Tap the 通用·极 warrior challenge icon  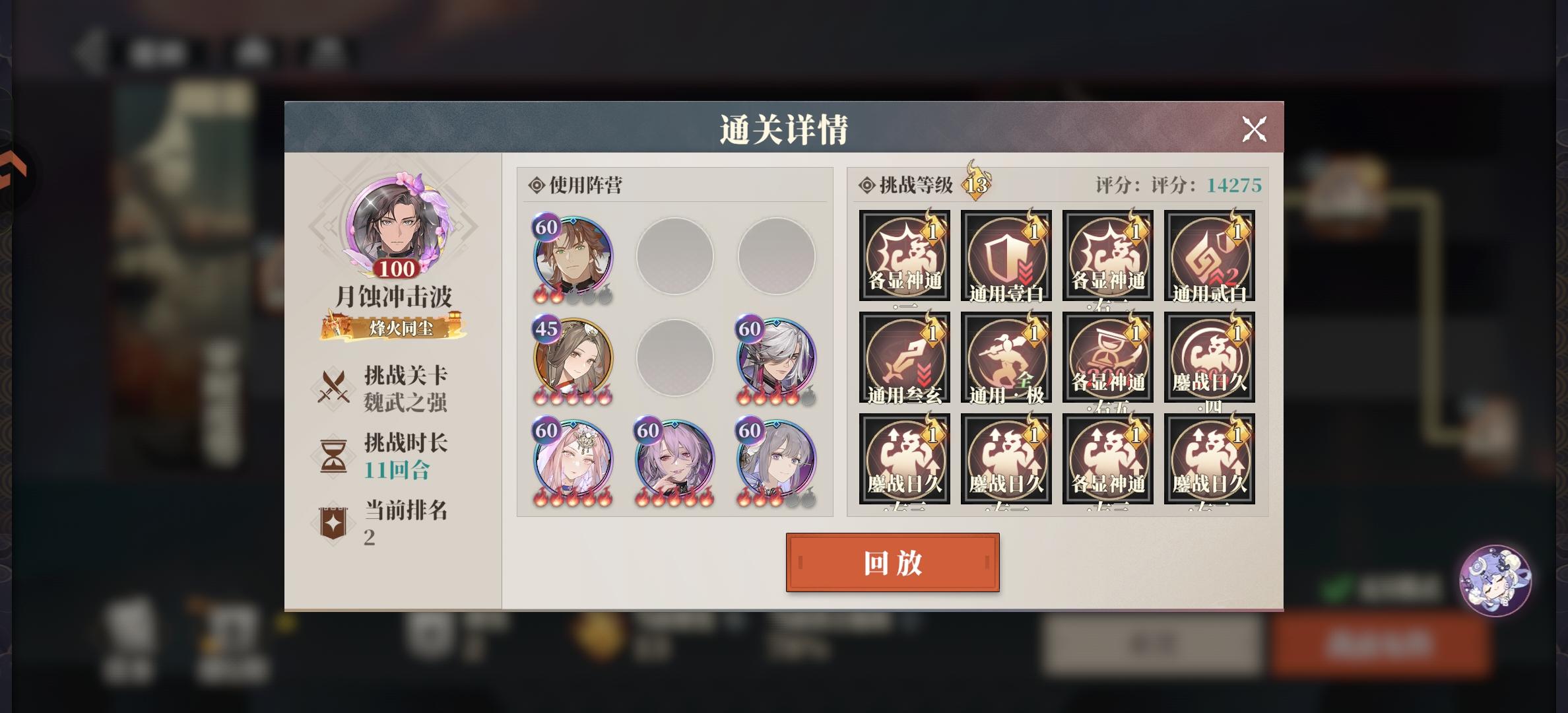coord(1006,357)
